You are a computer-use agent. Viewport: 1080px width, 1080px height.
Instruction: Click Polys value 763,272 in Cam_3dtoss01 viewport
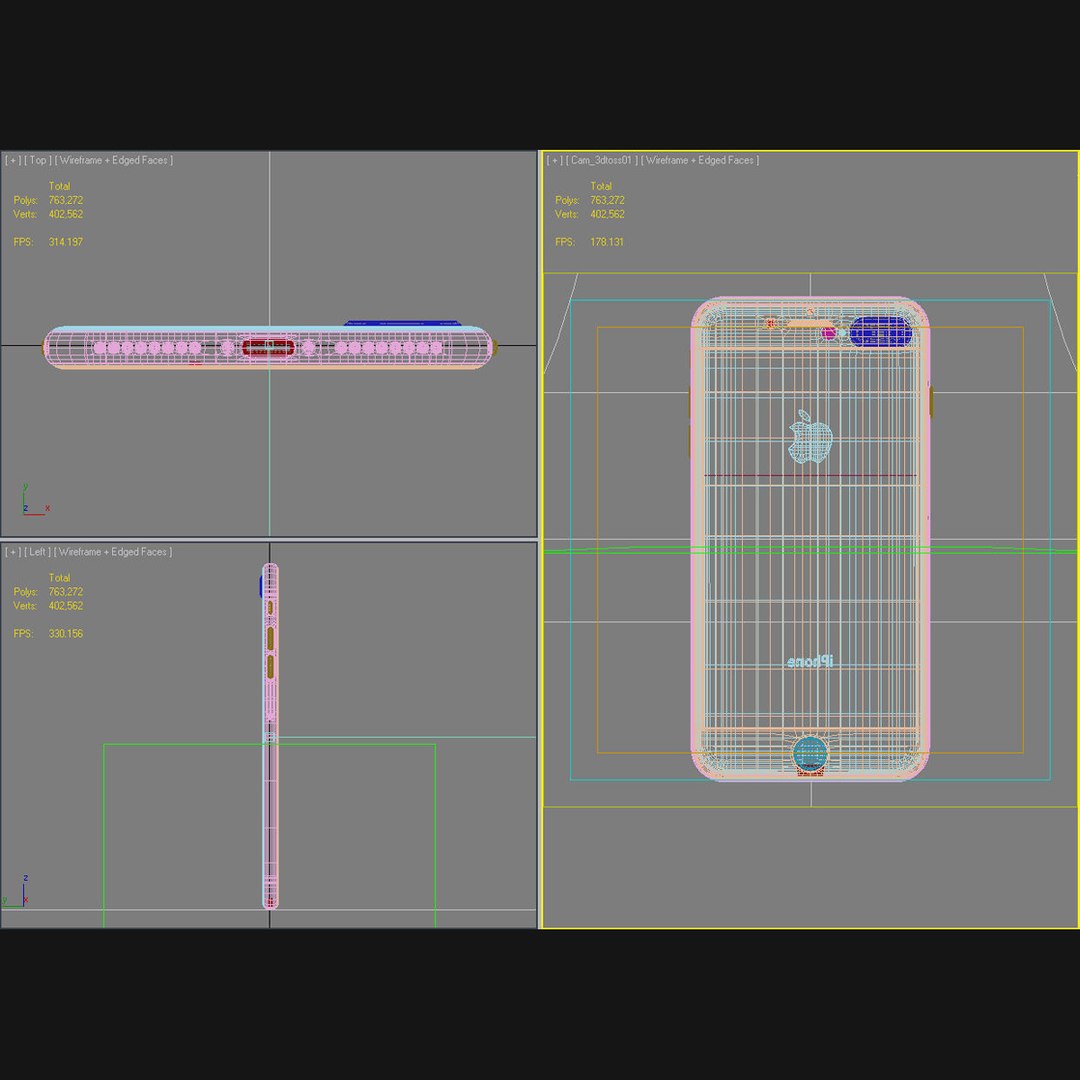click(x=608, y=200)
